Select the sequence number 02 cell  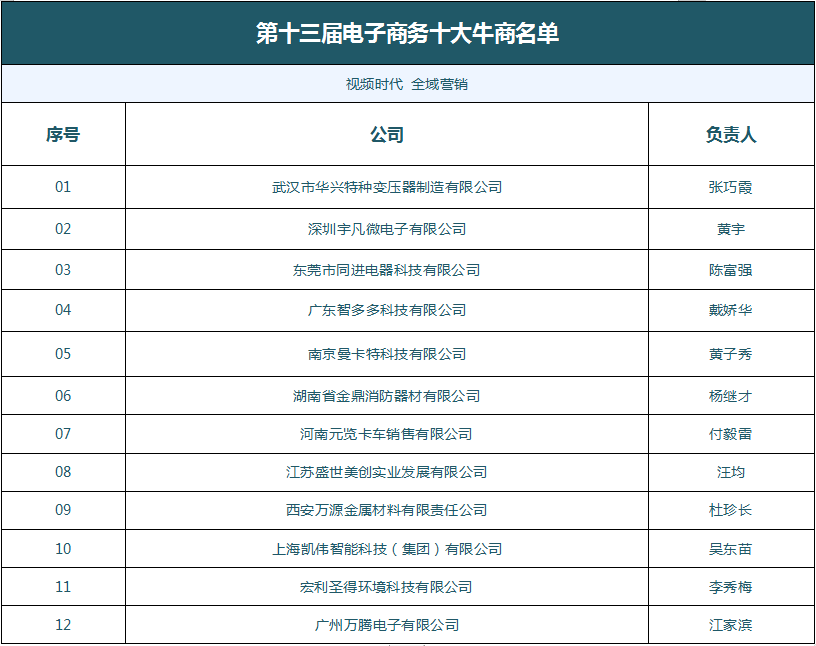pos(63,229)
